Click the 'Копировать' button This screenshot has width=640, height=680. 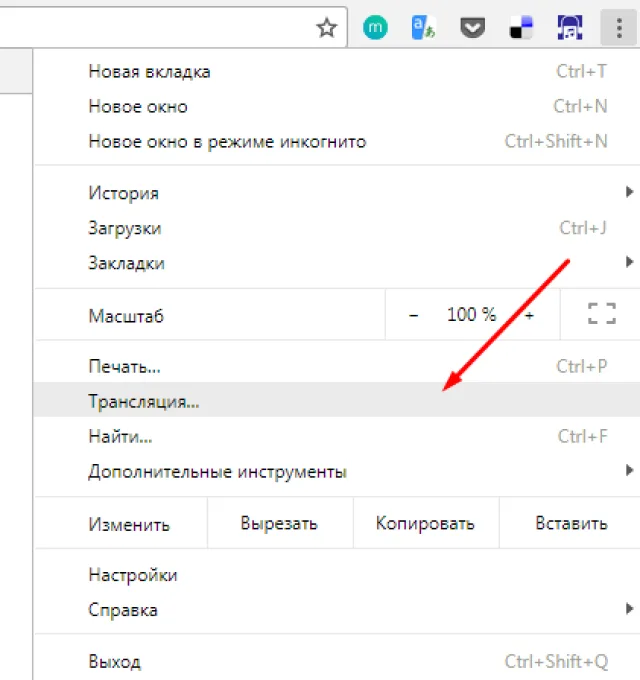click(425, 523)
